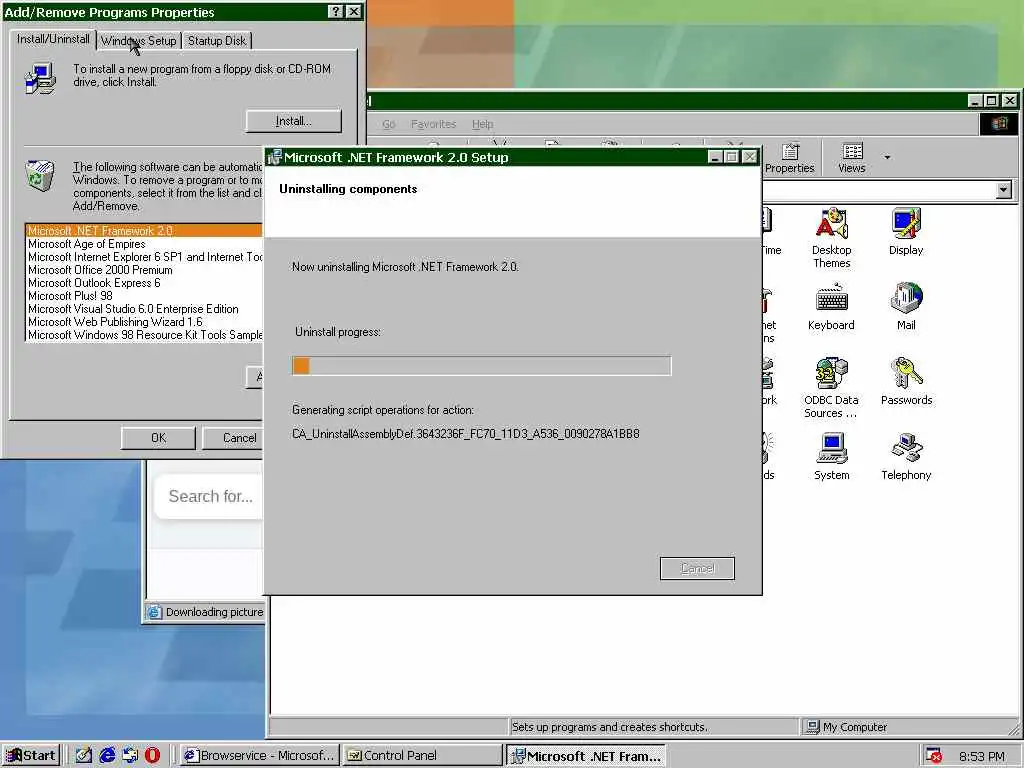Click the downloading picture status icon
Screen dimensions: 1024x768
pos(154,612)
